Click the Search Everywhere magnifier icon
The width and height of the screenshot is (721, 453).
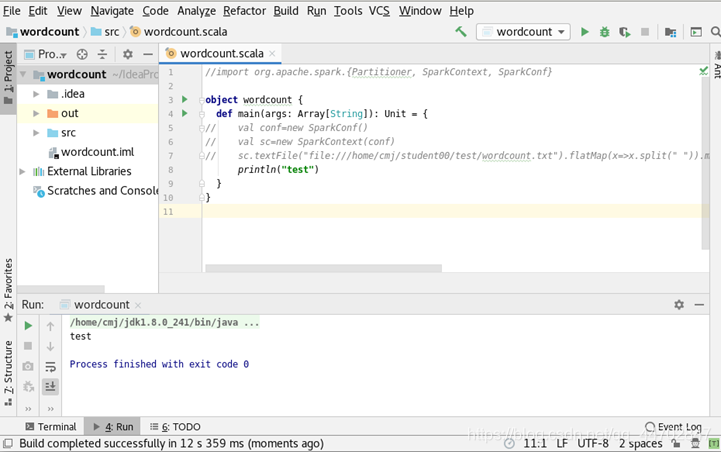tap(715, 32)
